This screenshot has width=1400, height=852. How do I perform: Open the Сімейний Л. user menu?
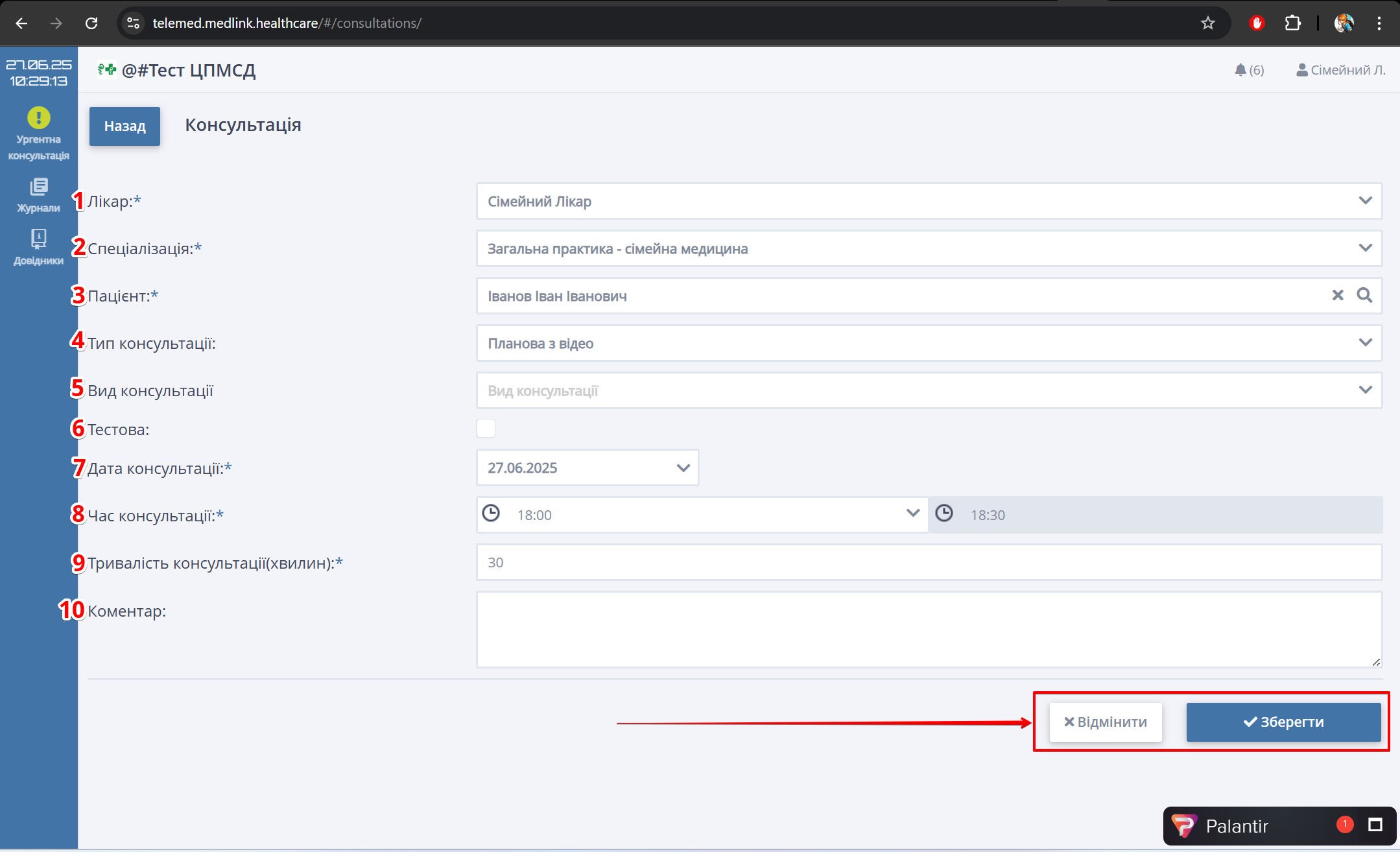tap(1340, 69)
